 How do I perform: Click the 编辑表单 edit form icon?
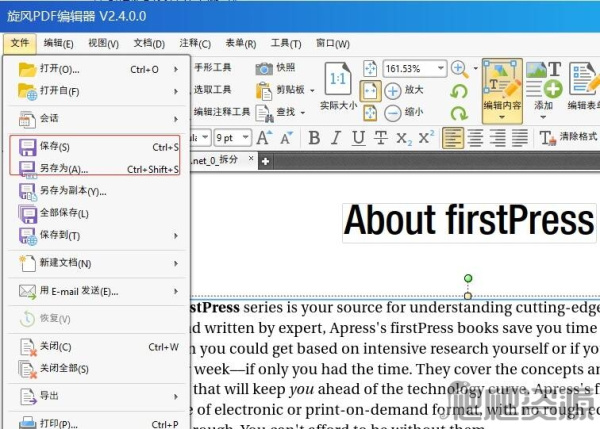point(583,78)
